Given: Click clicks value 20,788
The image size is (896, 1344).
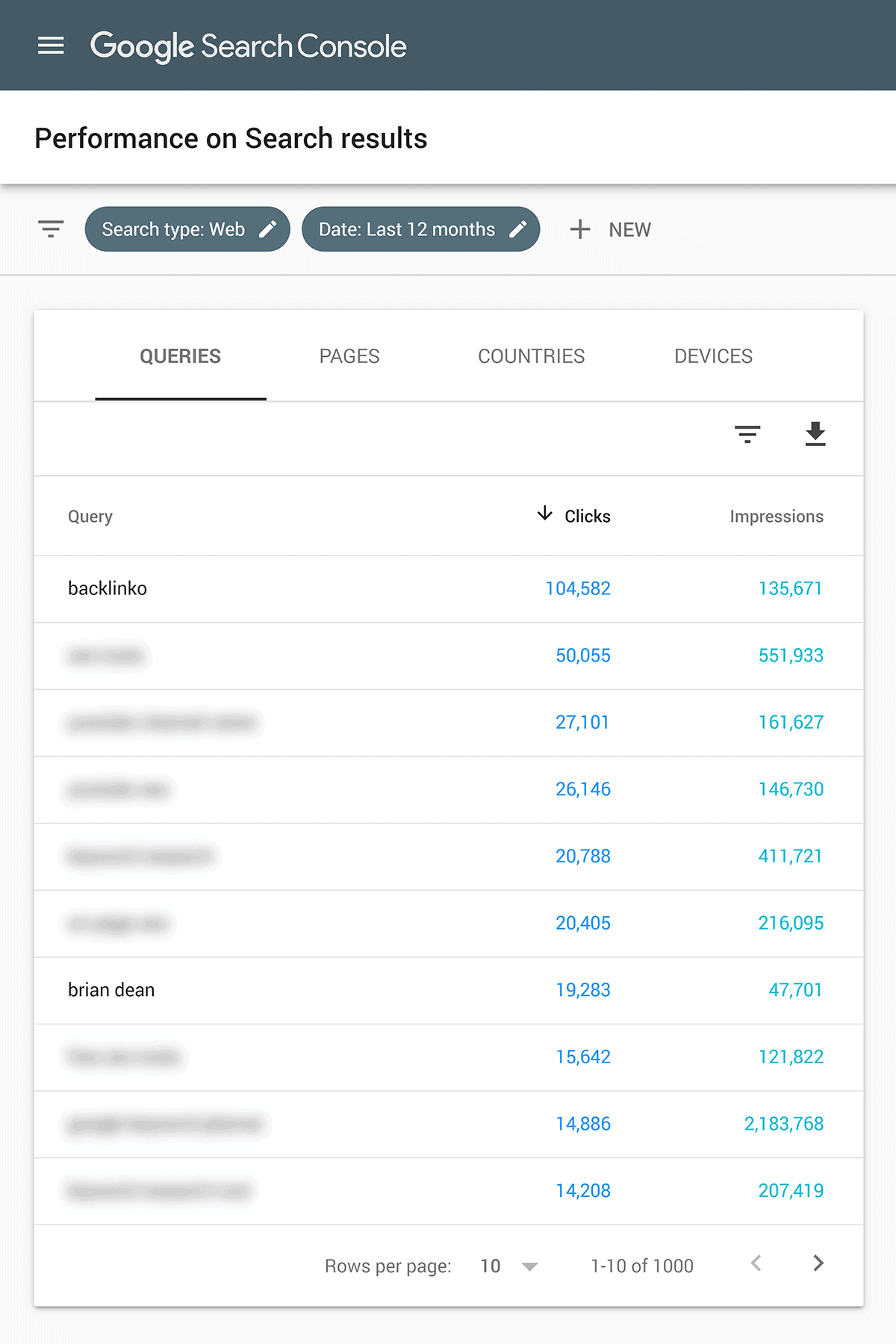Looking at the screenshot, I should (x=583, y=856).
